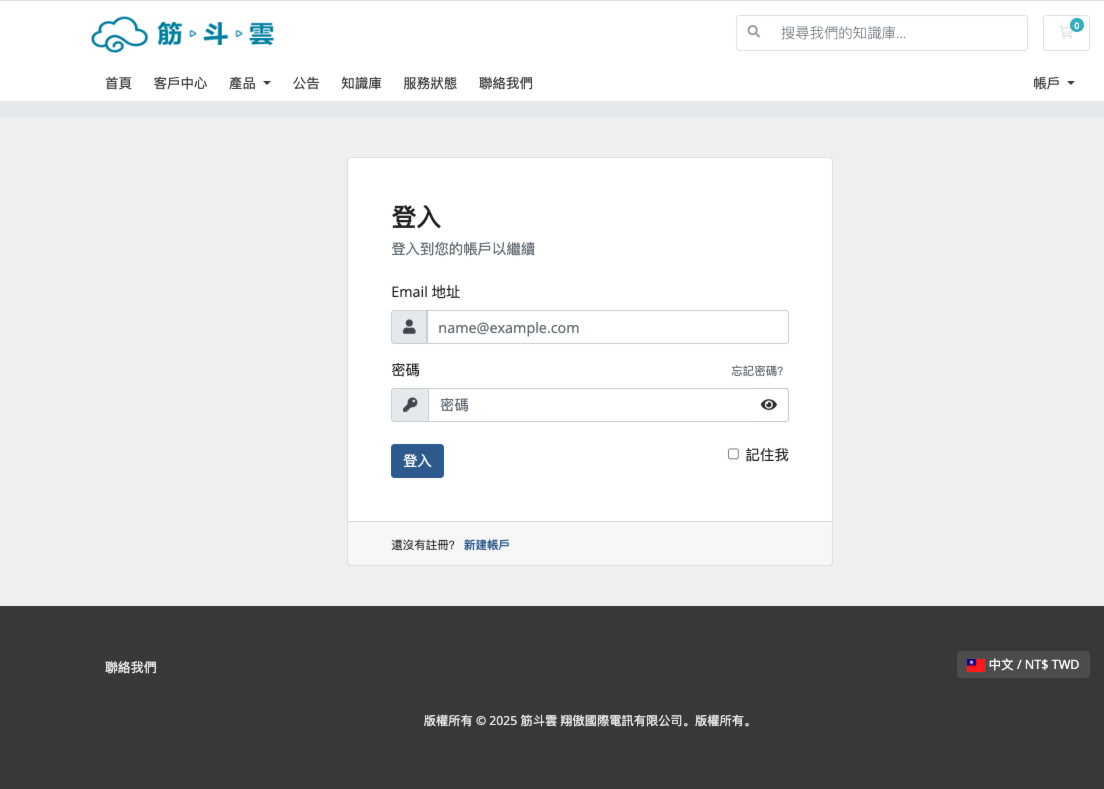
Task: Toggle password visibility eye icon
Action: pos(768,405)
